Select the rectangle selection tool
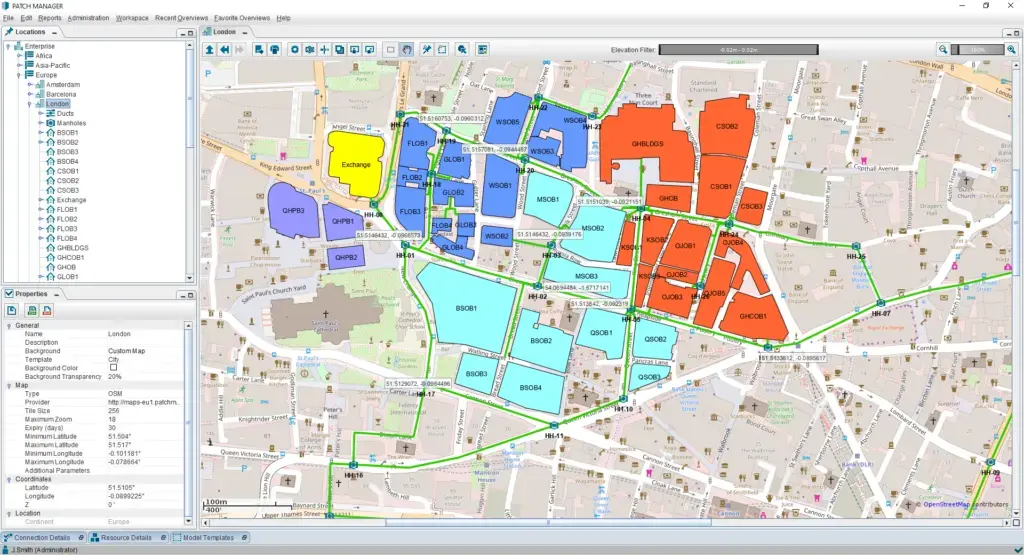This screenshot has width=1024, height=555. [x=390, y=49]
